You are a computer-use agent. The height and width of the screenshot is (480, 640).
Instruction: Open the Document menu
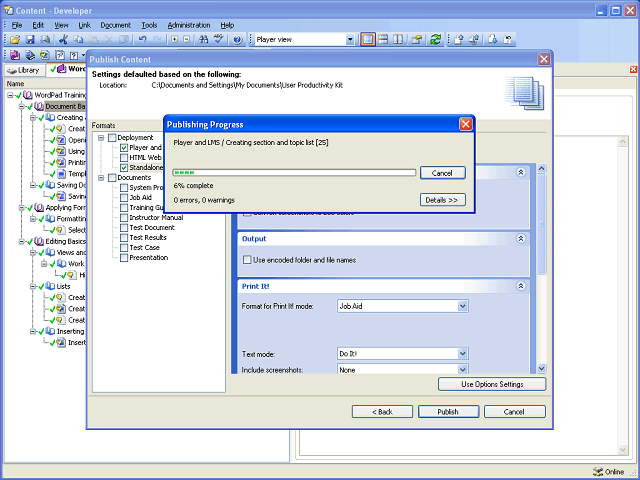pyautogui.click(x=116, y=25)
